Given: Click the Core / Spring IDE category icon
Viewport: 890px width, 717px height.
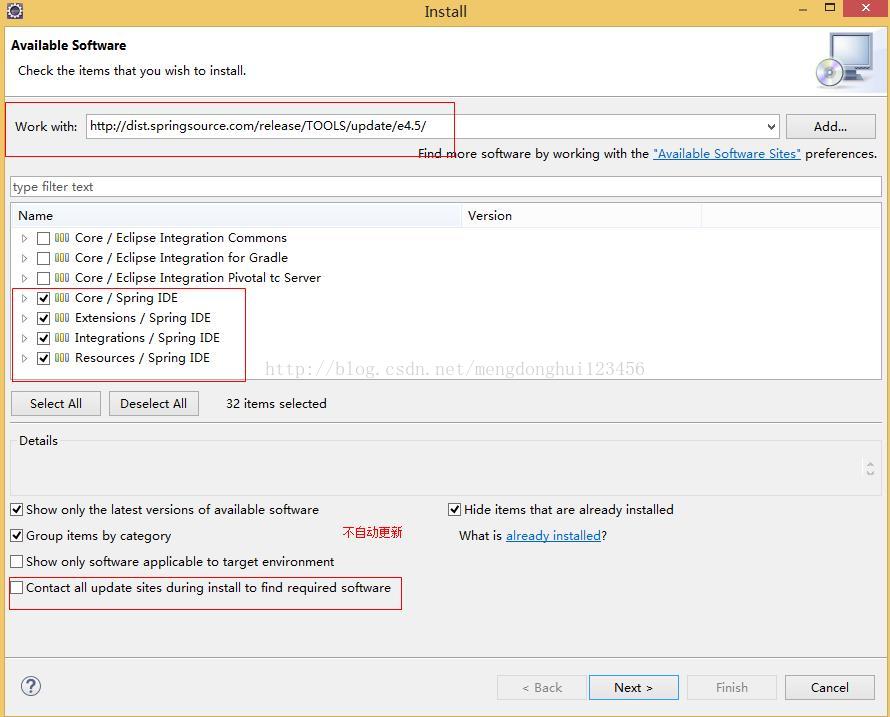Looking at the screenshot, I should pos(62,297).
